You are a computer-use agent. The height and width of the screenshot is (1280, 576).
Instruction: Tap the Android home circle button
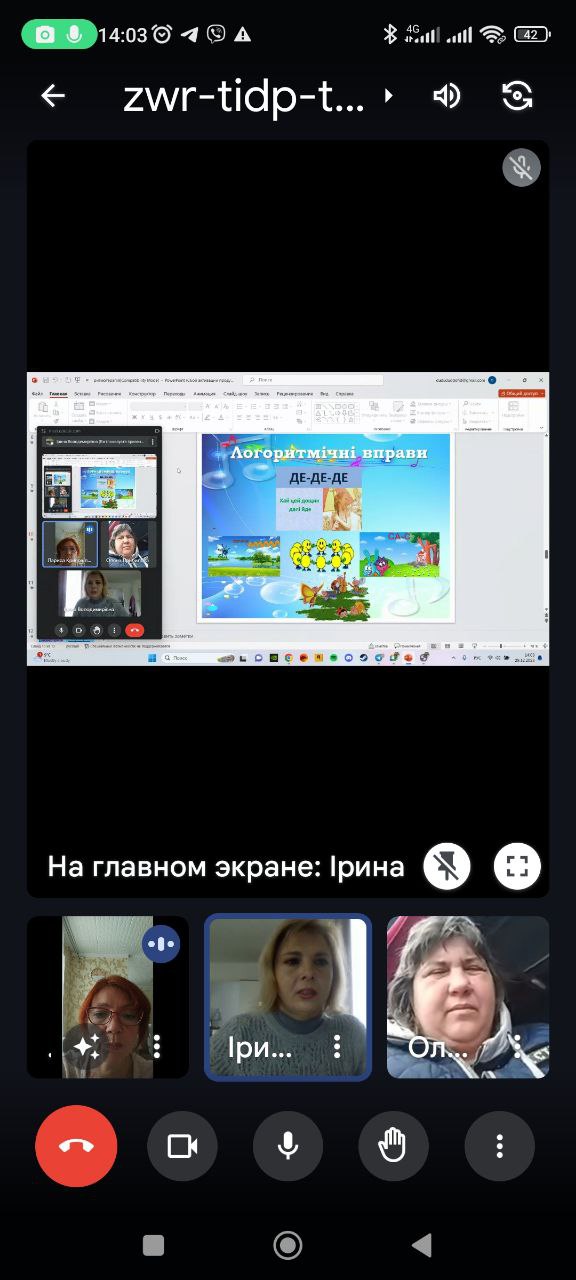288,1245
